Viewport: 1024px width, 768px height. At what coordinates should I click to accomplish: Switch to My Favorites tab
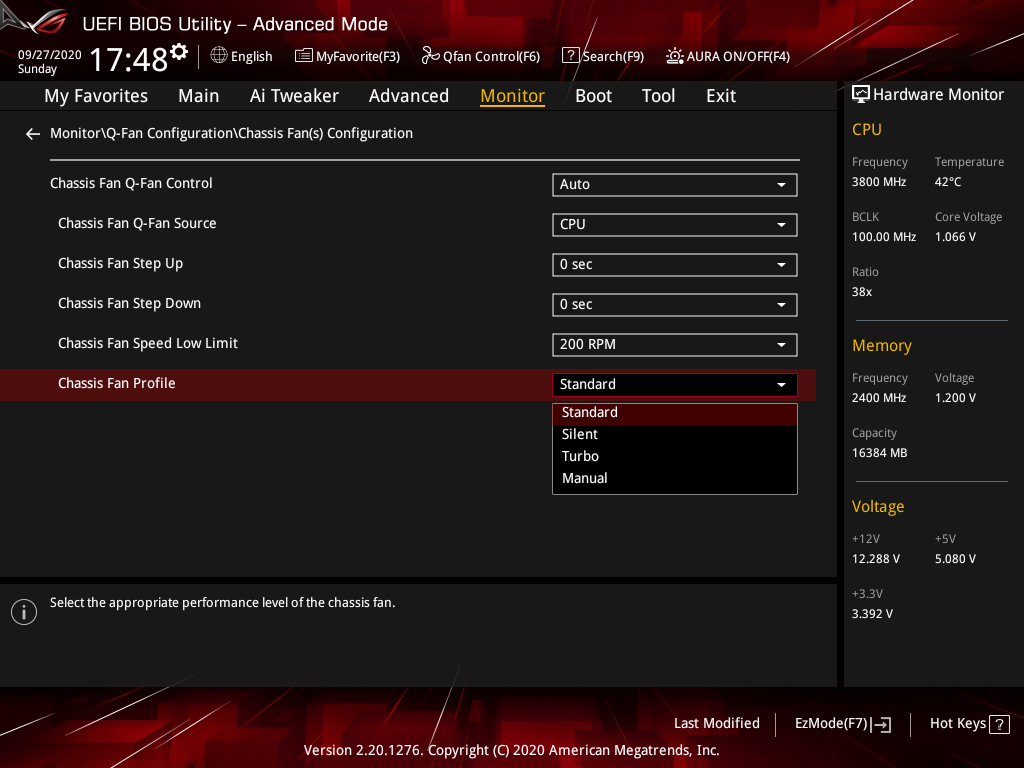tap(96, 96)
